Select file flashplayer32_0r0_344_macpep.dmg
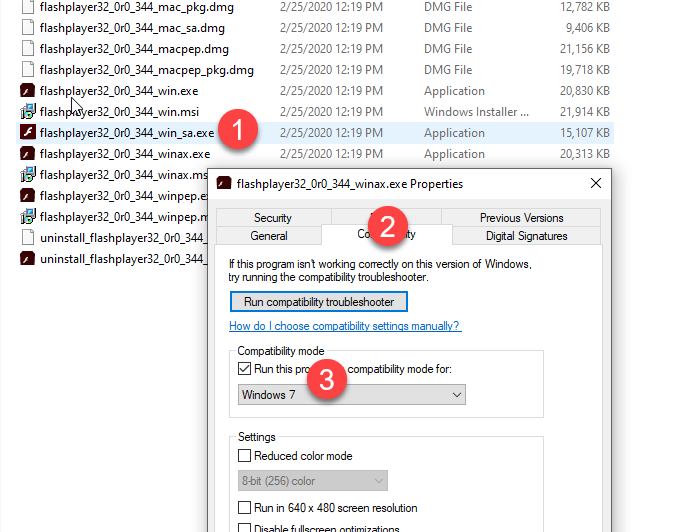This screenshot has height=532, width=700. [x=134, y=49]
